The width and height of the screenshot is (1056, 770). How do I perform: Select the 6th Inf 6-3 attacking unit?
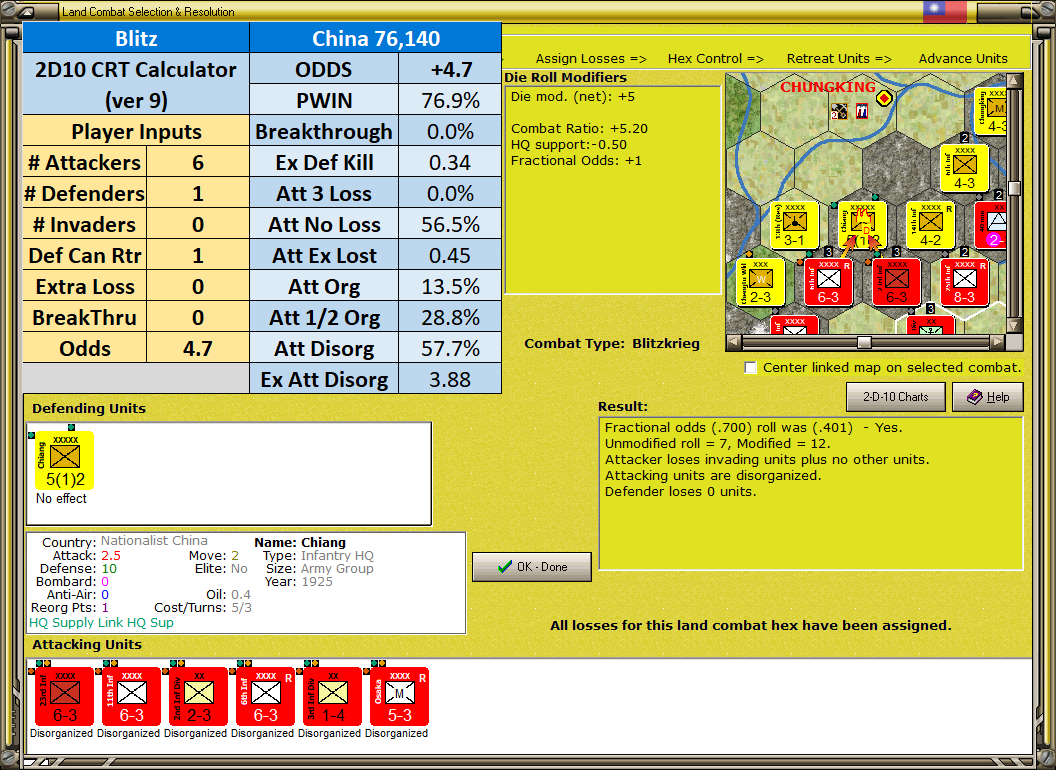[265, 696]
